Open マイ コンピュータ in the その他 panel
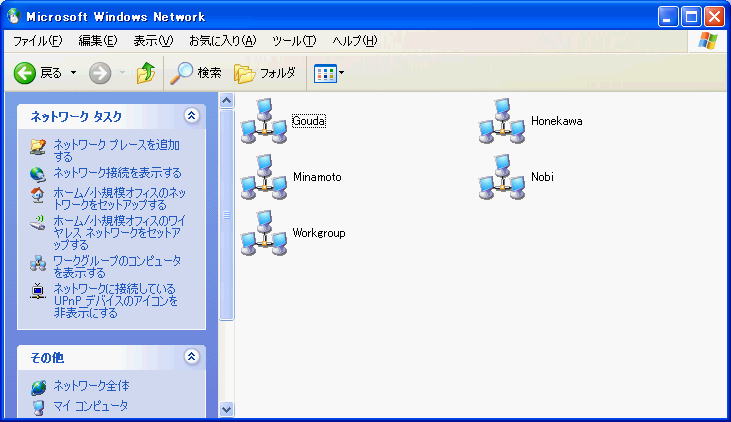This screenshot has height=422, width=731. click(x=90, y=406)
